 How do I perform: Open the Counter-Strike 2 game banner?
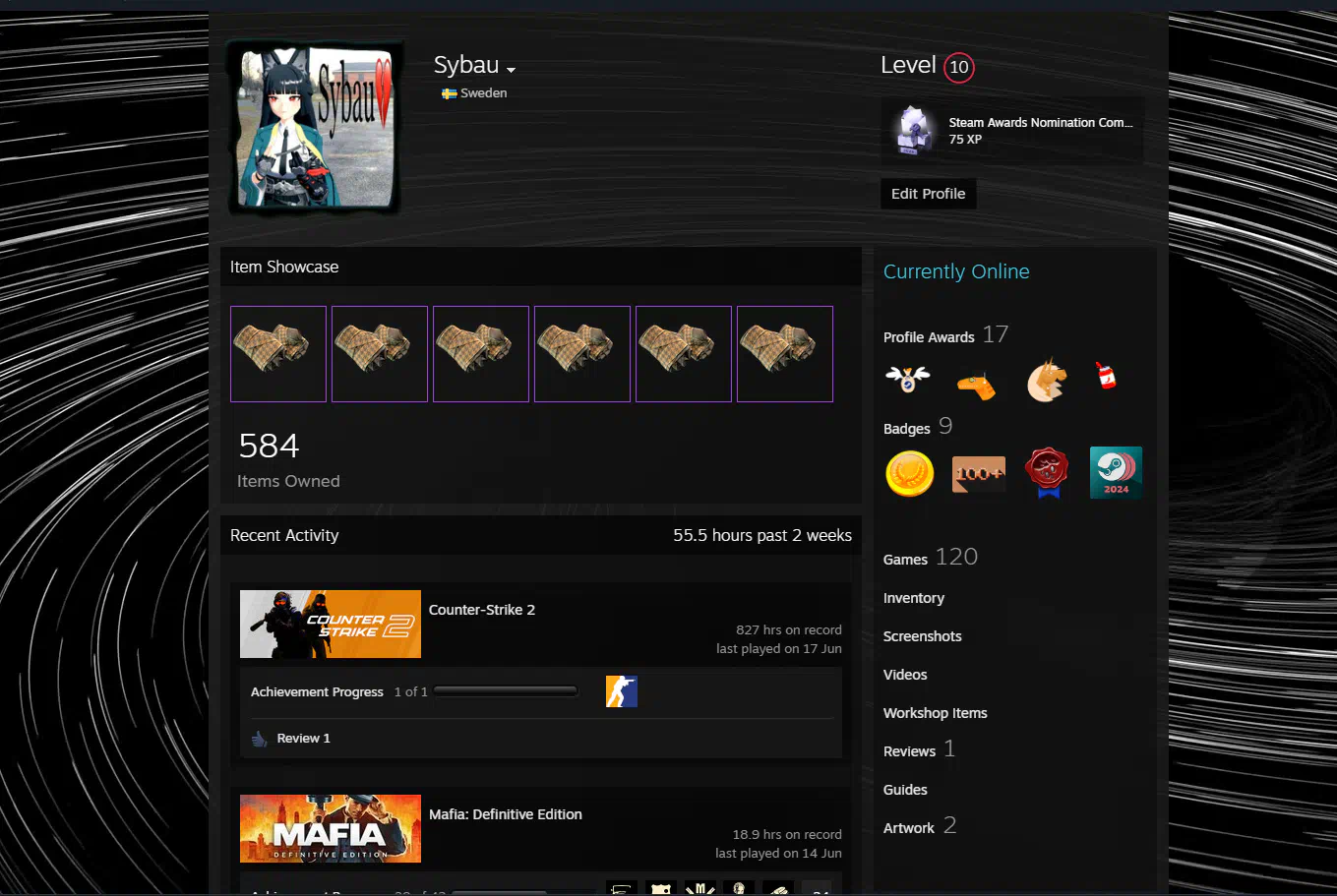coord(331,624)
